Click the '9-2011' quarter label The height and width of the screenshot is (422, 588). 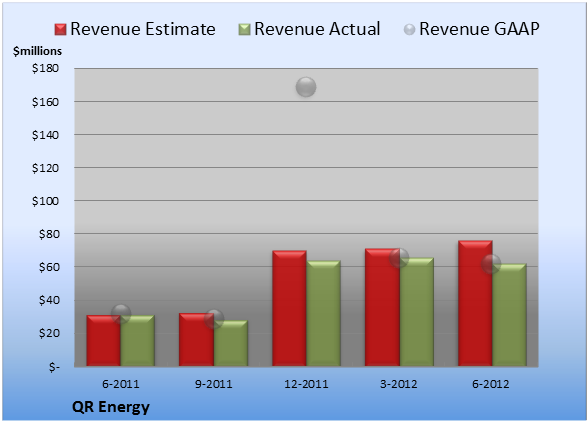[213, 384]
